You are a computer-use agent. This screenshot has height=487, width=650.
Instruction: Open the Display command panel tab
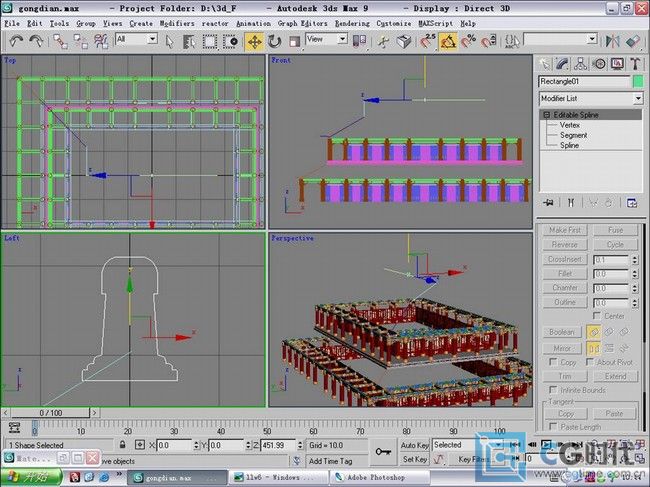[617, 64]
